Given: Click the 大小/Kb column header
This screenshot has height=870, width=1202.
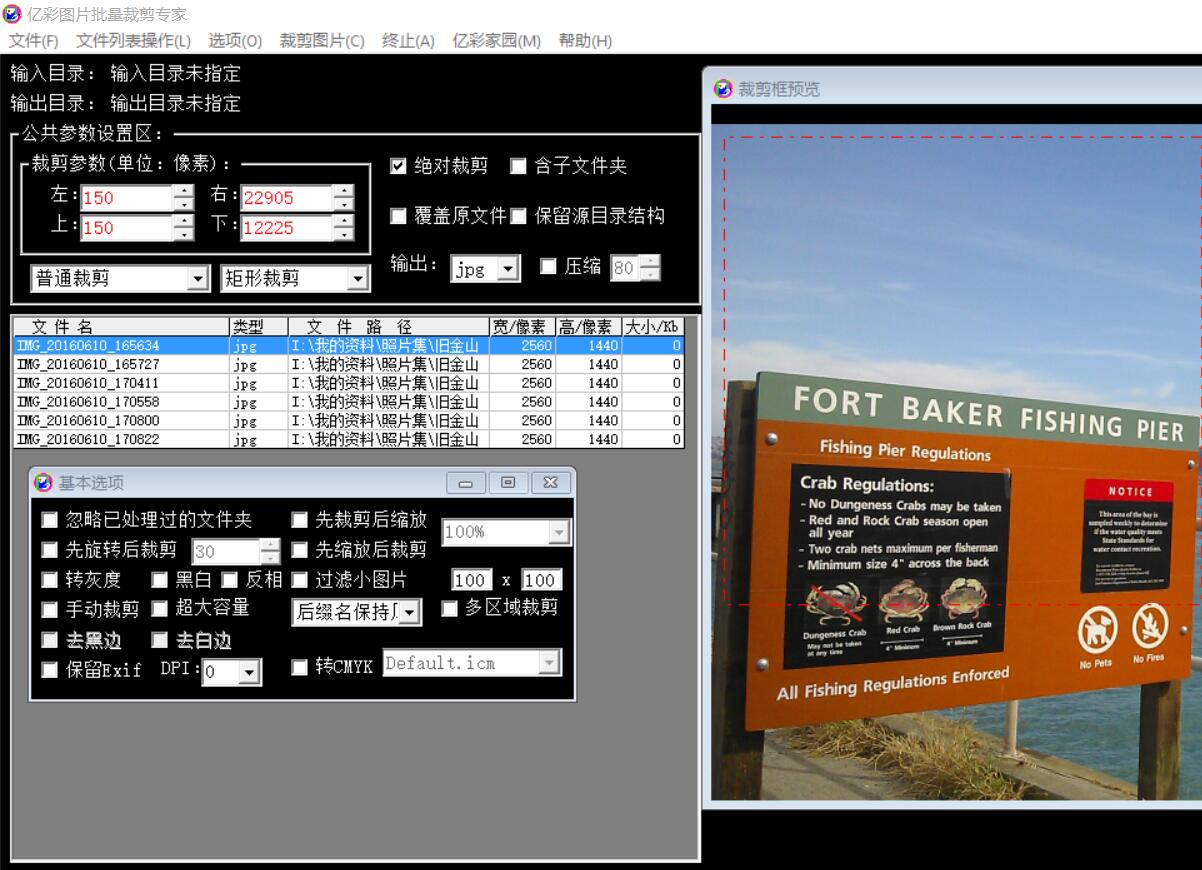Looking at the screenshot, I should (x=652, y=327).
